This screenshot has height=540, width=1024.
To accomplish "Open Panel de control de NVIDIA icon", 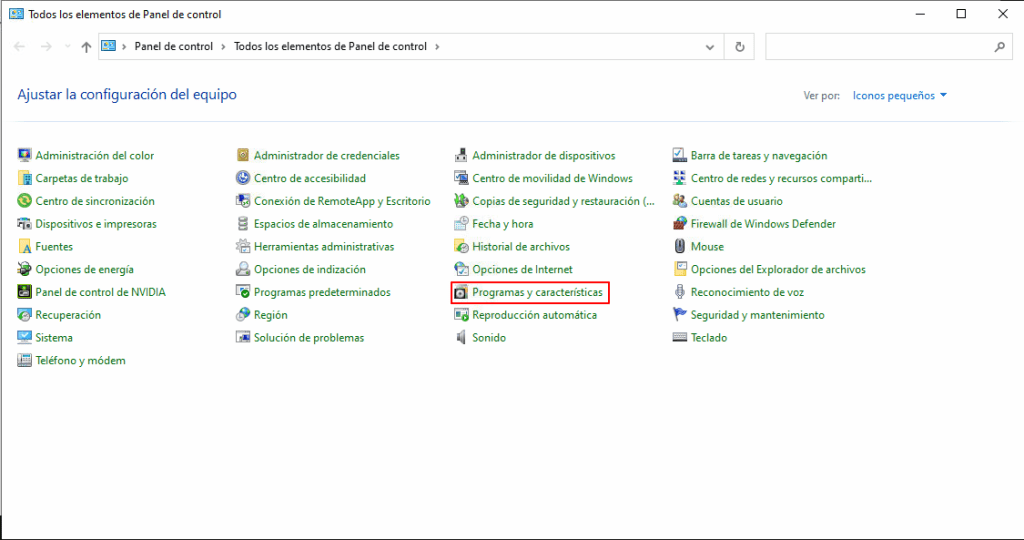I will pyautogui.click(x=24, y=292).
